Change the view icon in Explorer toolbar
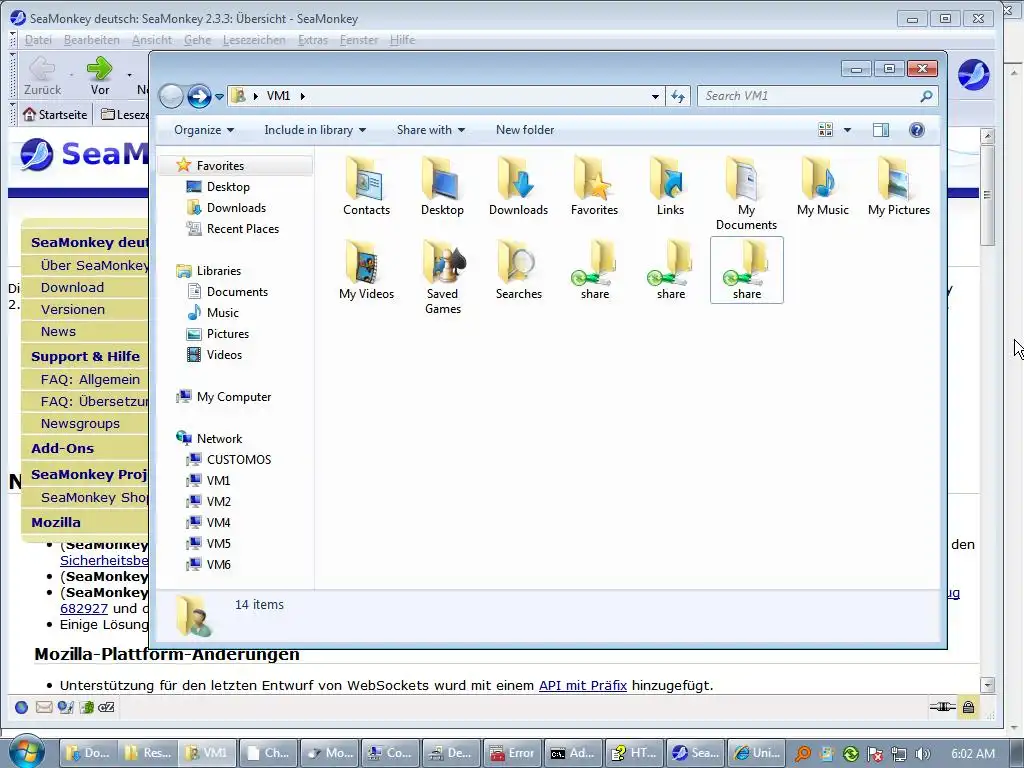This screenshot has height=768, width=1024. click(x=825, y=129)
